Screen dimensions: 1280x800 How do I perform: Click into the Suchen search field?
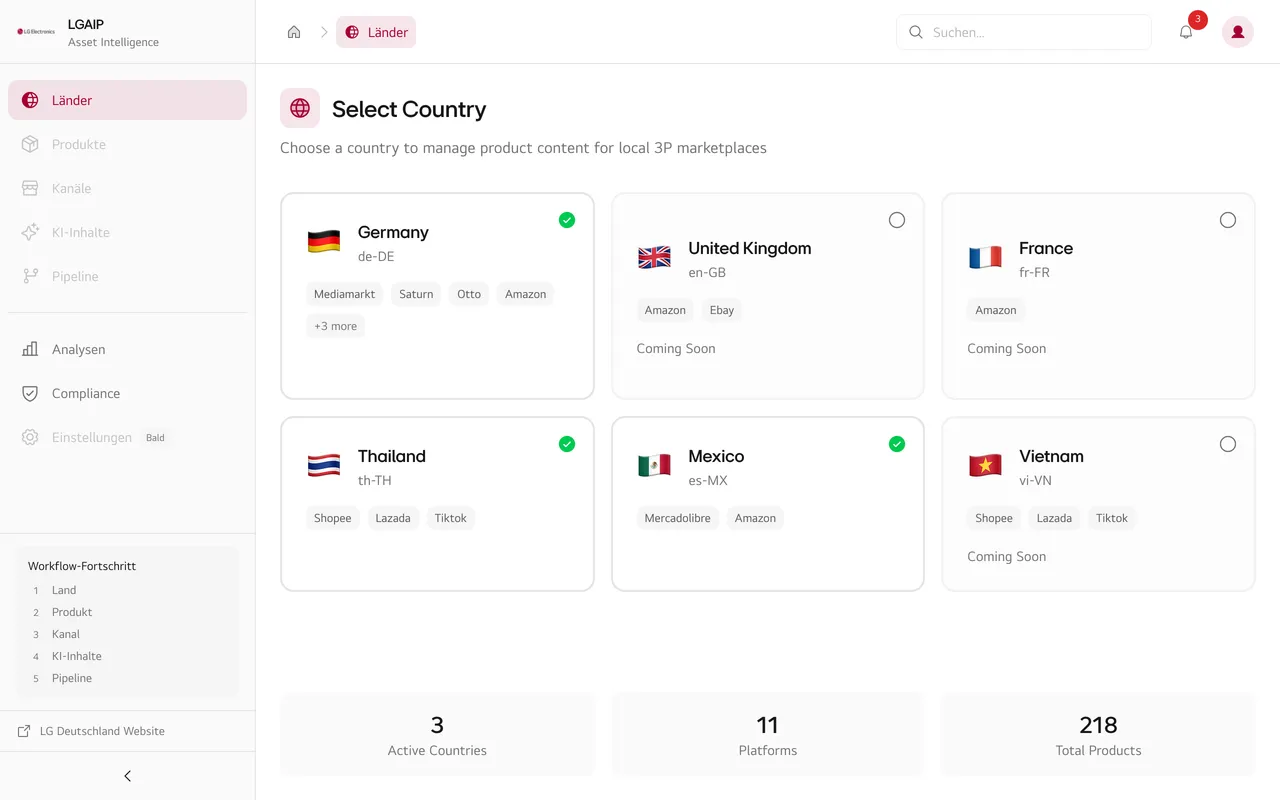coord(1024,32)
